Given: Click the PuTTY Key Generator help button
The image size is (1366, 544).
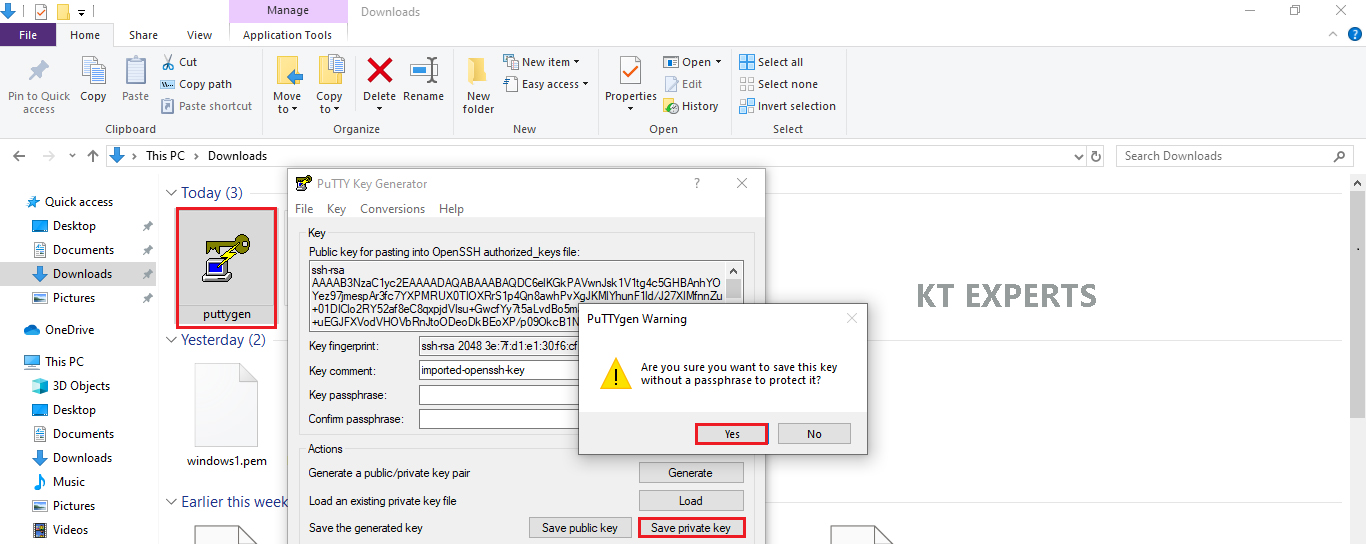Looking at the screenshot, I should click(x=697, y=183).
